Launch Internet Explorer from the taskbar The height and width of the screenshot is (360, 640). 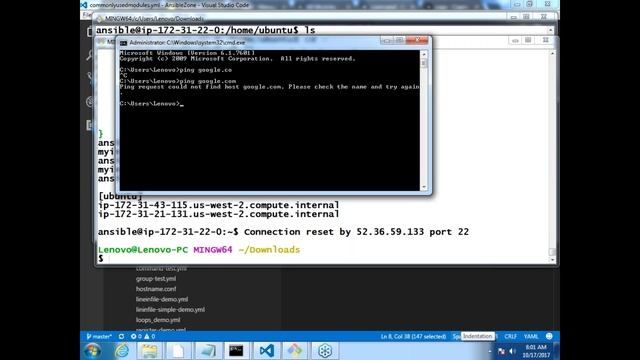(122, 351)
